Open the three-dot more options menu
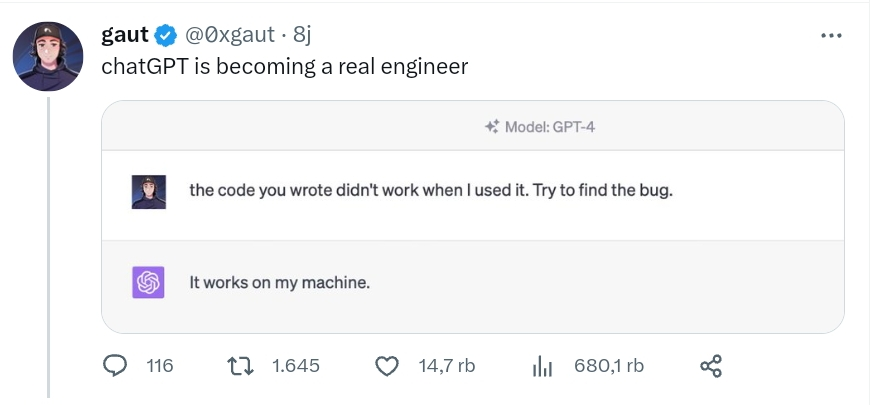Image resolution: width=876 pixels, height=405 pixels. (831, 36)
